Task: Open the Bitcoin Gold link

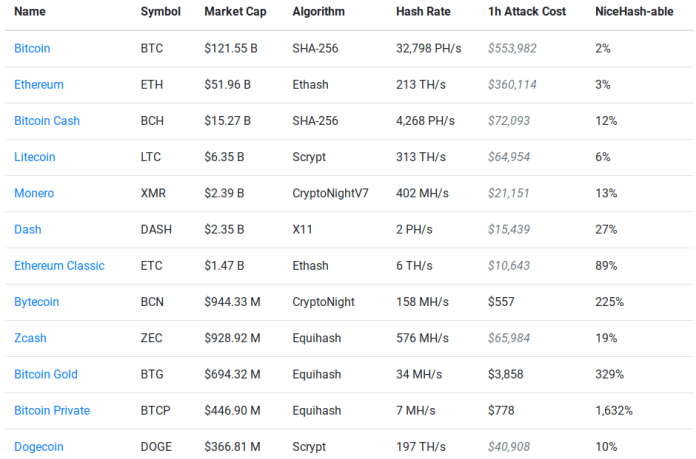Action: [x=46, y=374]
